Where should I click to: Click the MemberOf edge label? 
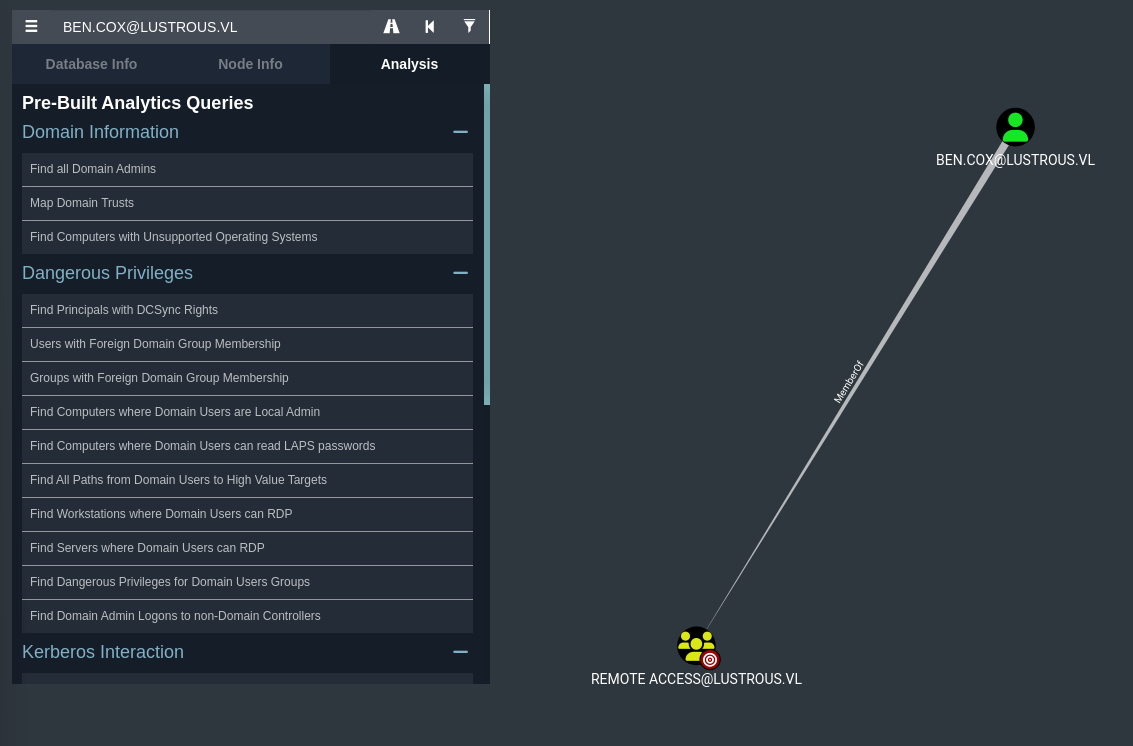pos(848,382)
